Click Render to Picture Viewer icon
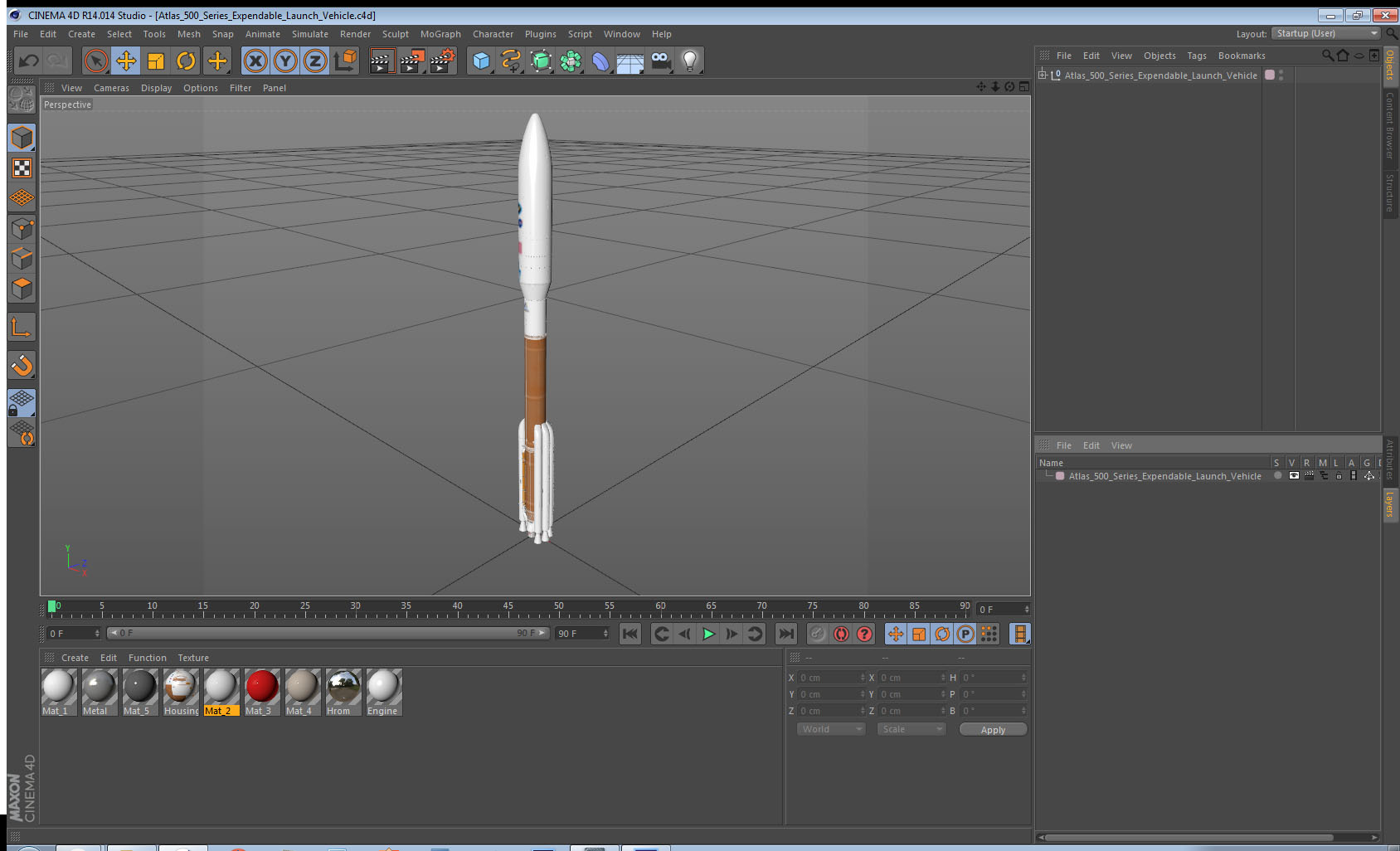The image size is (1400, 851). [412, 61]
